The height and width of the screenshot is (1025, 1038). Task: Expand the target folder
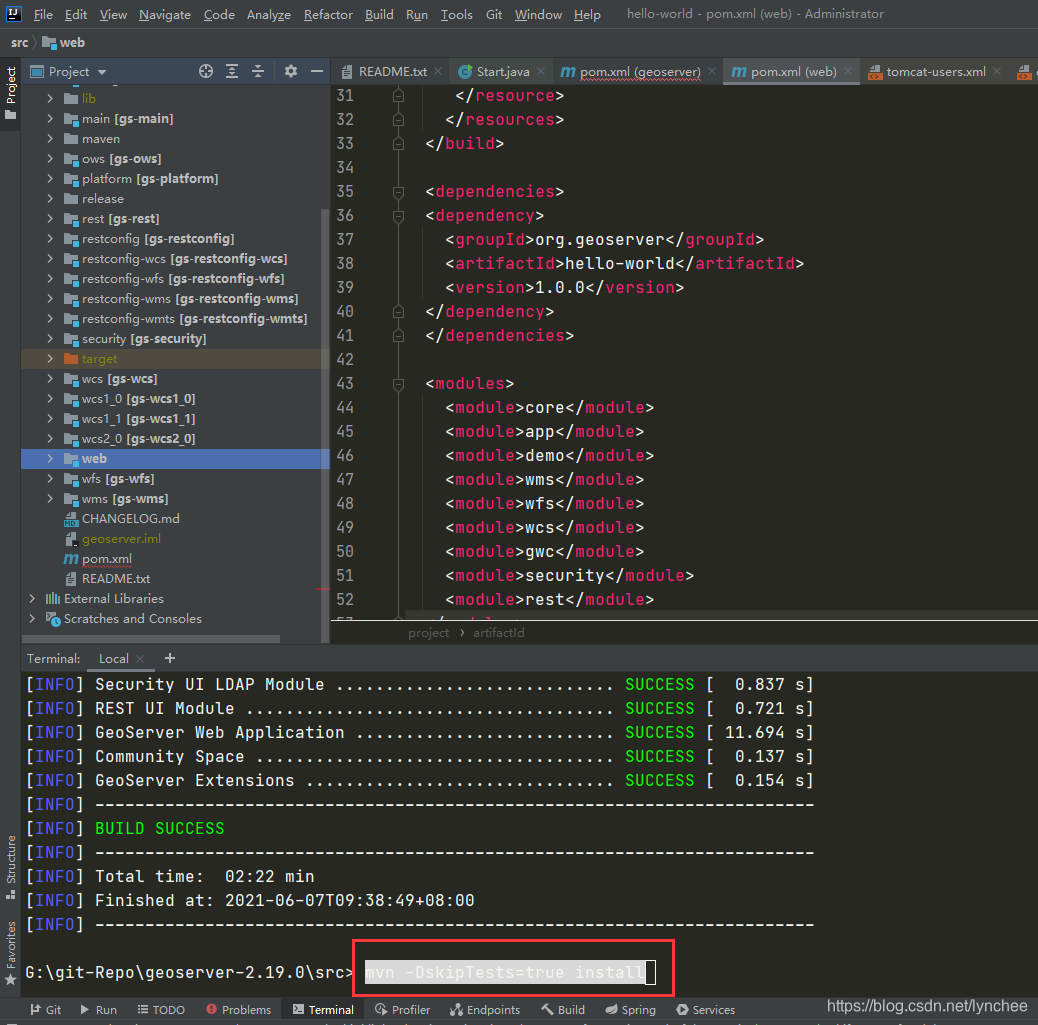tap(50, 358)
